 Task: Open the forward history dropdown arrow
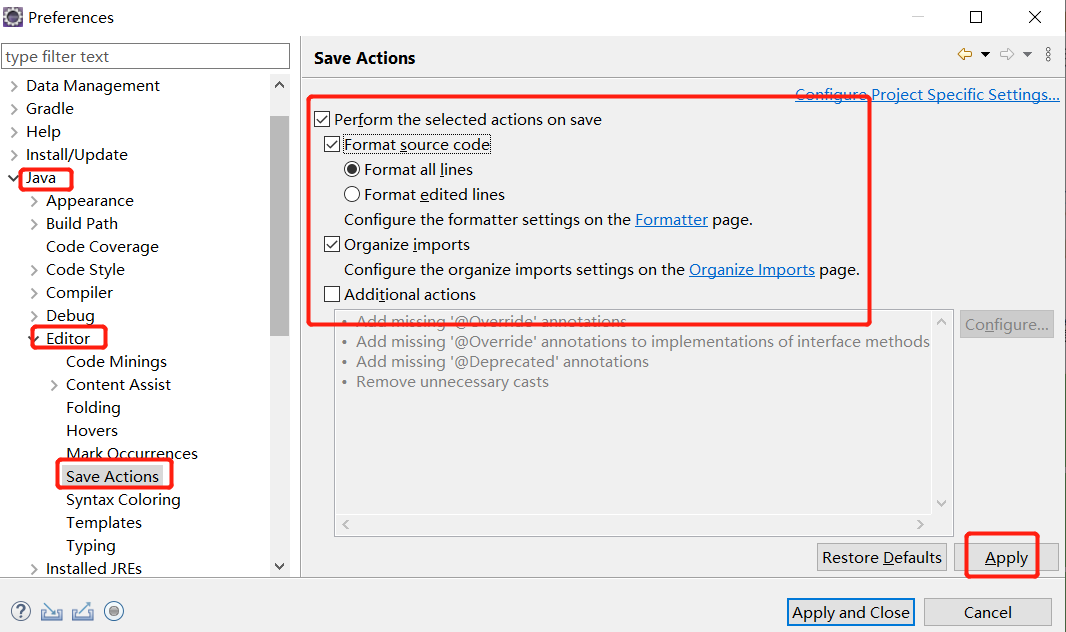click(x=1027, y=54)
